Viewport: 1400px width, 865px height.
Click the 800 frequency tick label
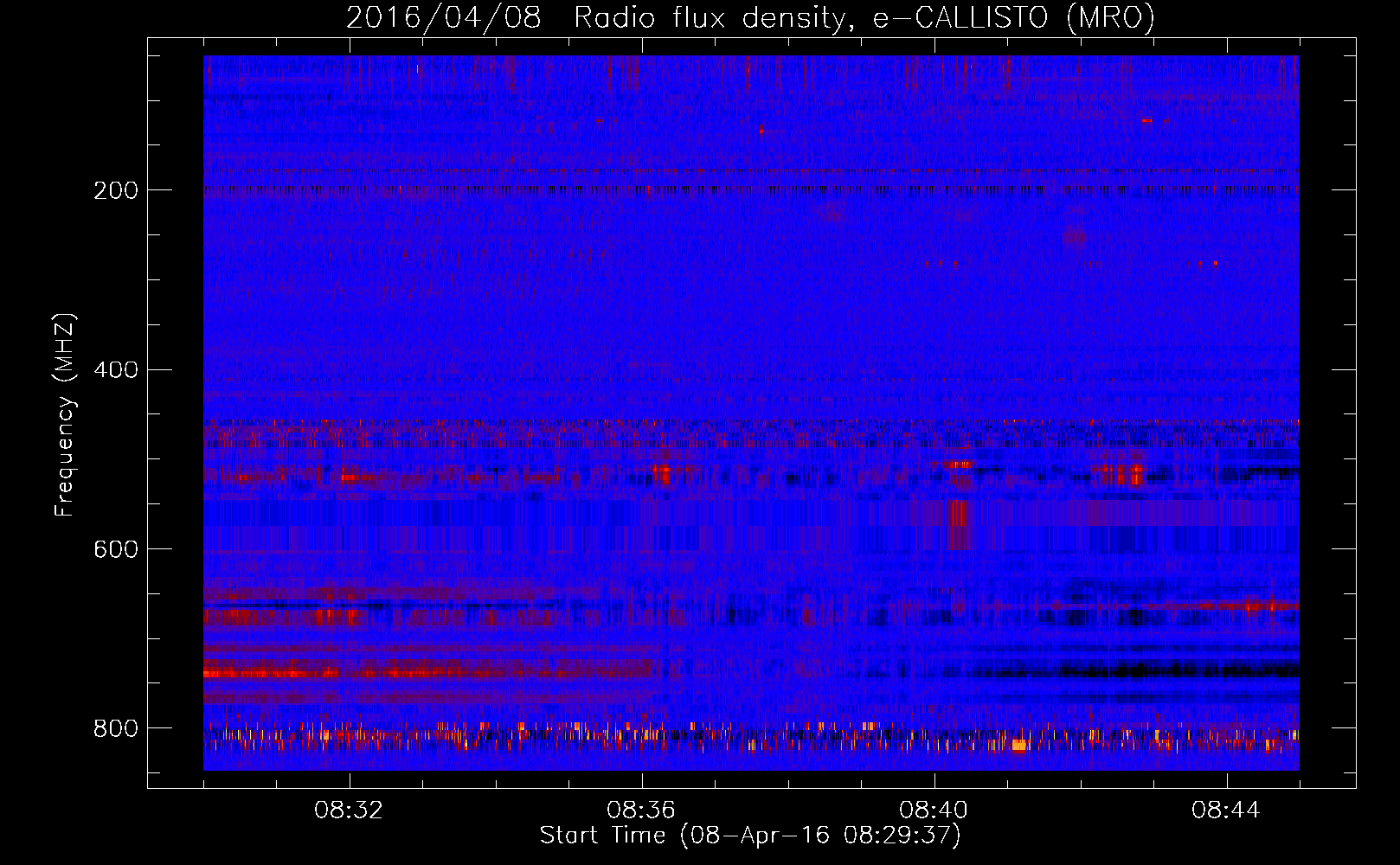115,728
